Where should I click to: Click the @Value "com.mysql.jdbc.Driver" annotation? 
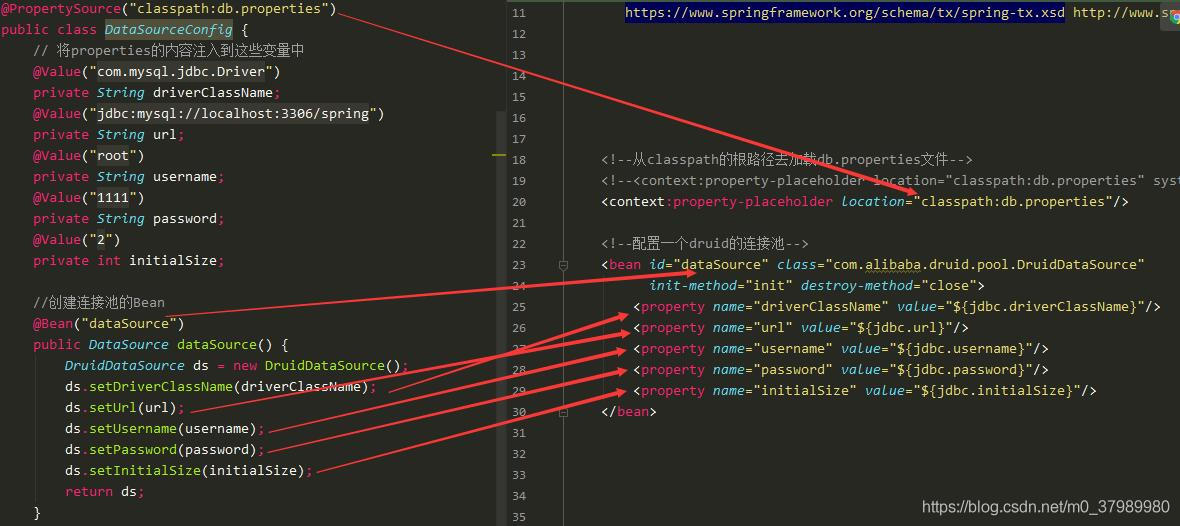click(157, 72)
